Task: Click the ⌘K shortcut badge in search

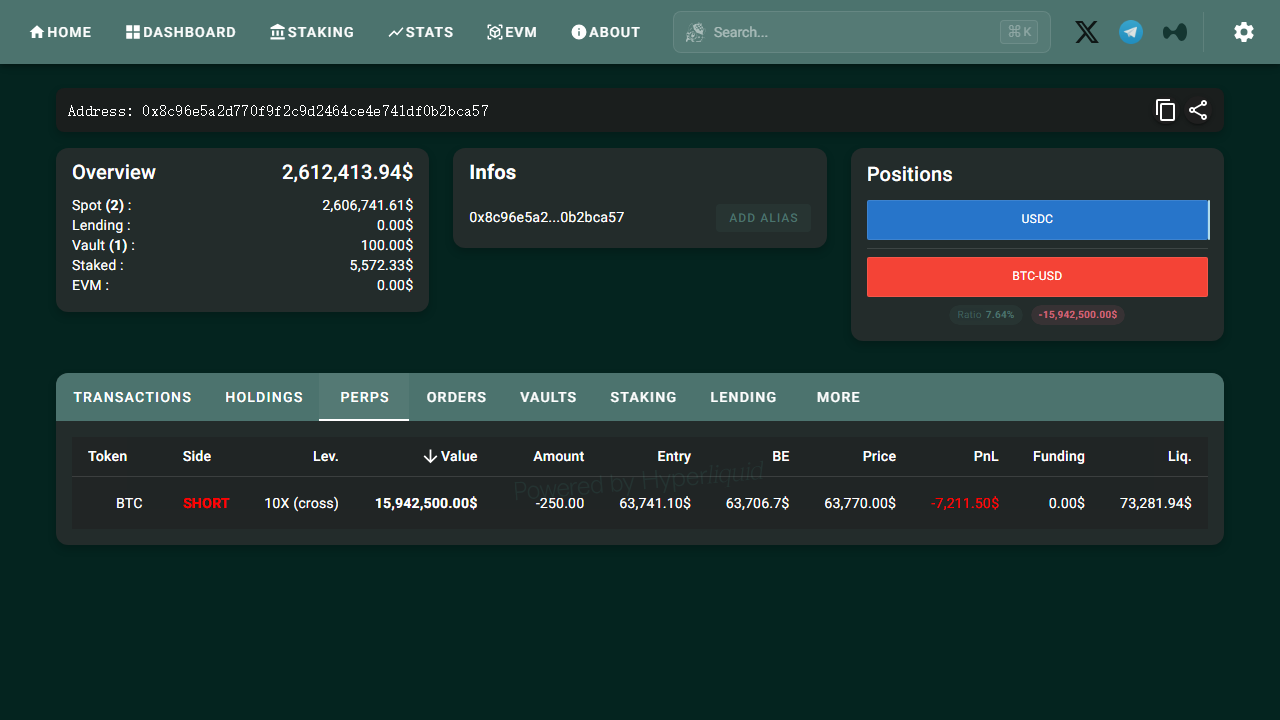Action: tap(1019, 32)
